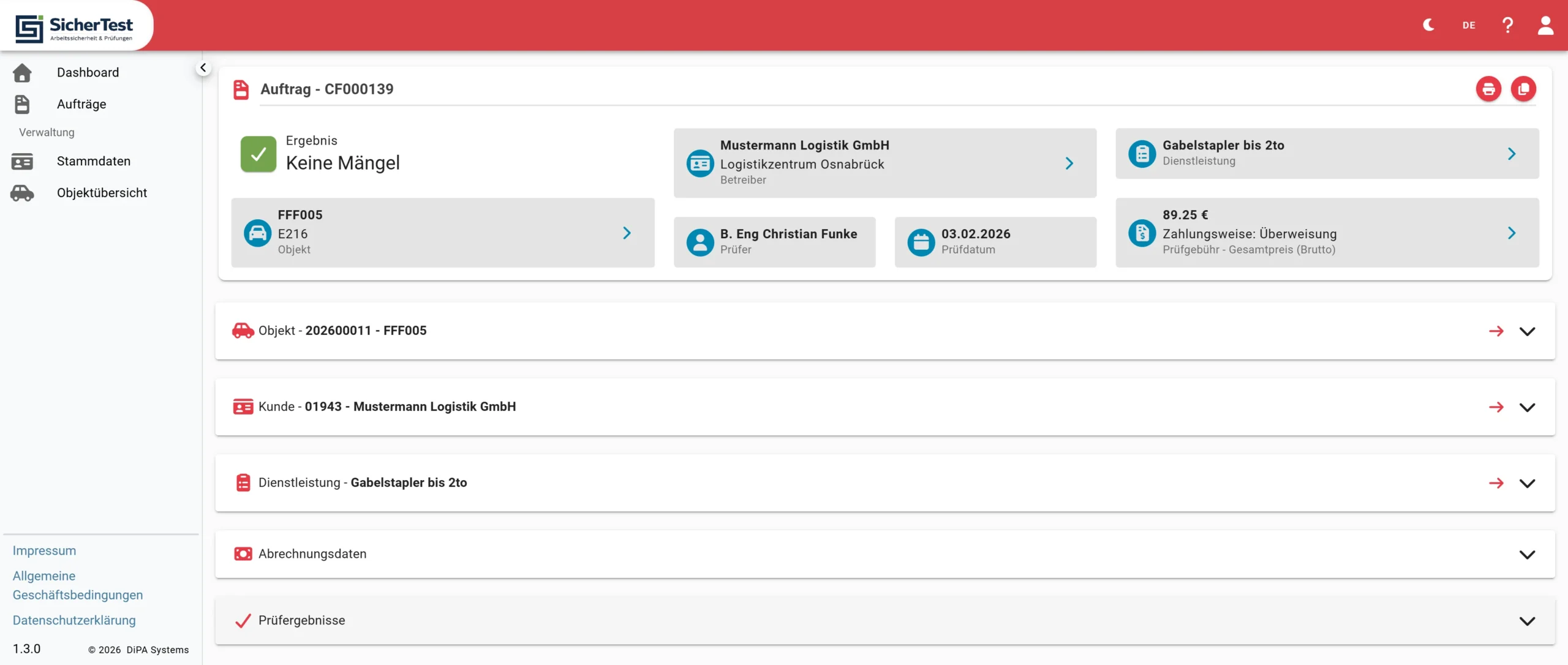Image resolution: width=1568 pixels, height=665 pixels.
Task: Jump to Objekt via red arrow
Action: pos(1496,331)
